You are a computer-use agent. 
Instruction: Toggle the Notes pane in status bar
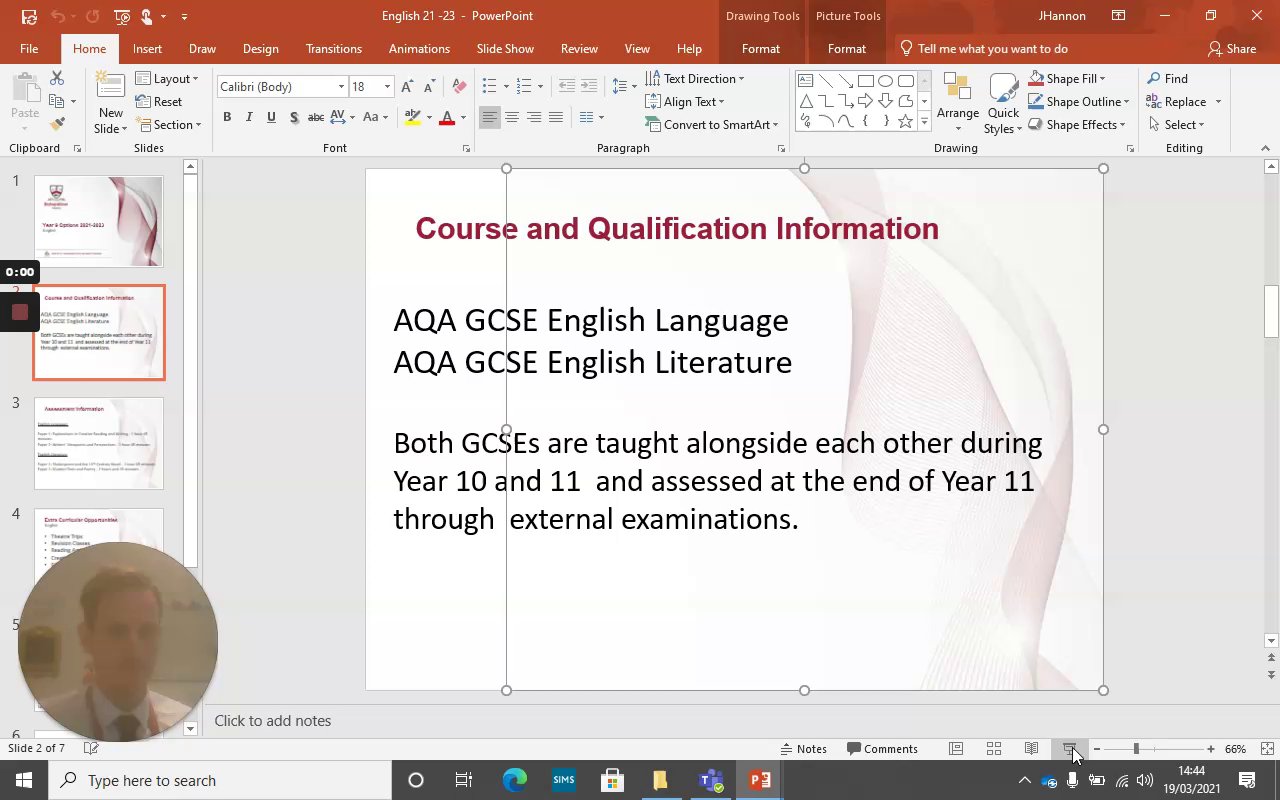[804, 749]
